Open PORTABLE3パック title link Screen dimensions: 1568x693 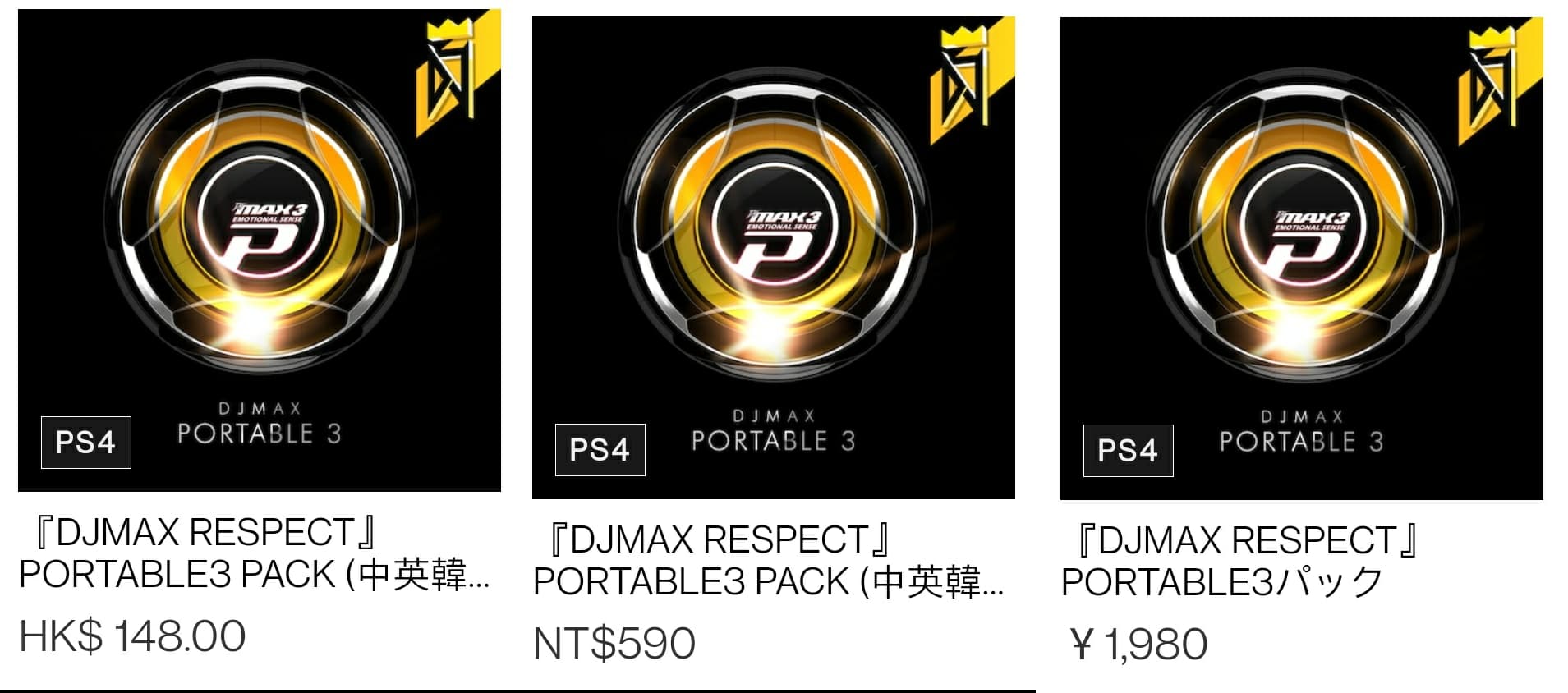(x=1240, y=562)
